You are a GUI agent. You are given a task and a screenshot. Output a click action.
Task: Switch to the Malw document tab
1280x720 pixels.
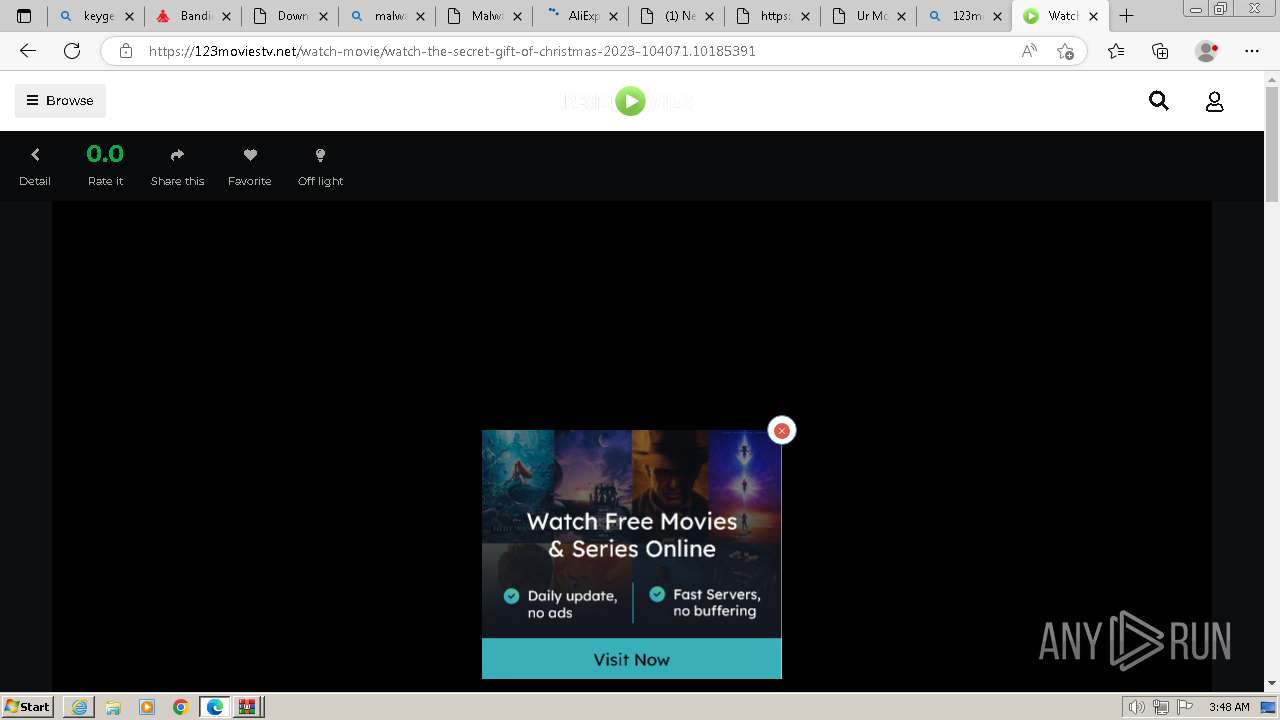[484, 16]
